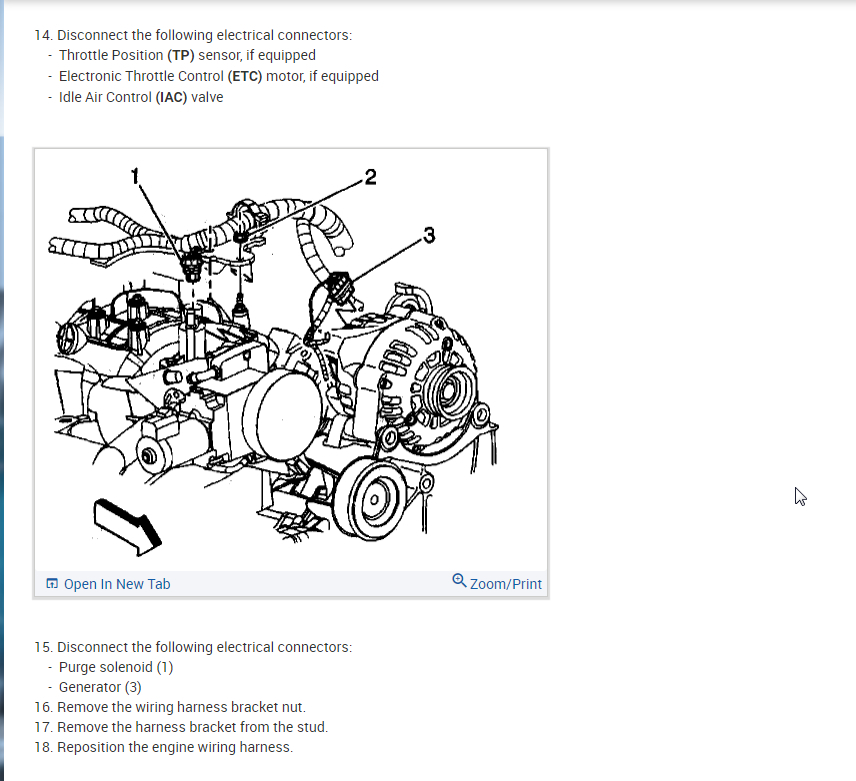Open the Zoom/Print link text
Viewport: 856px width, 781px height.
[506, 584]
